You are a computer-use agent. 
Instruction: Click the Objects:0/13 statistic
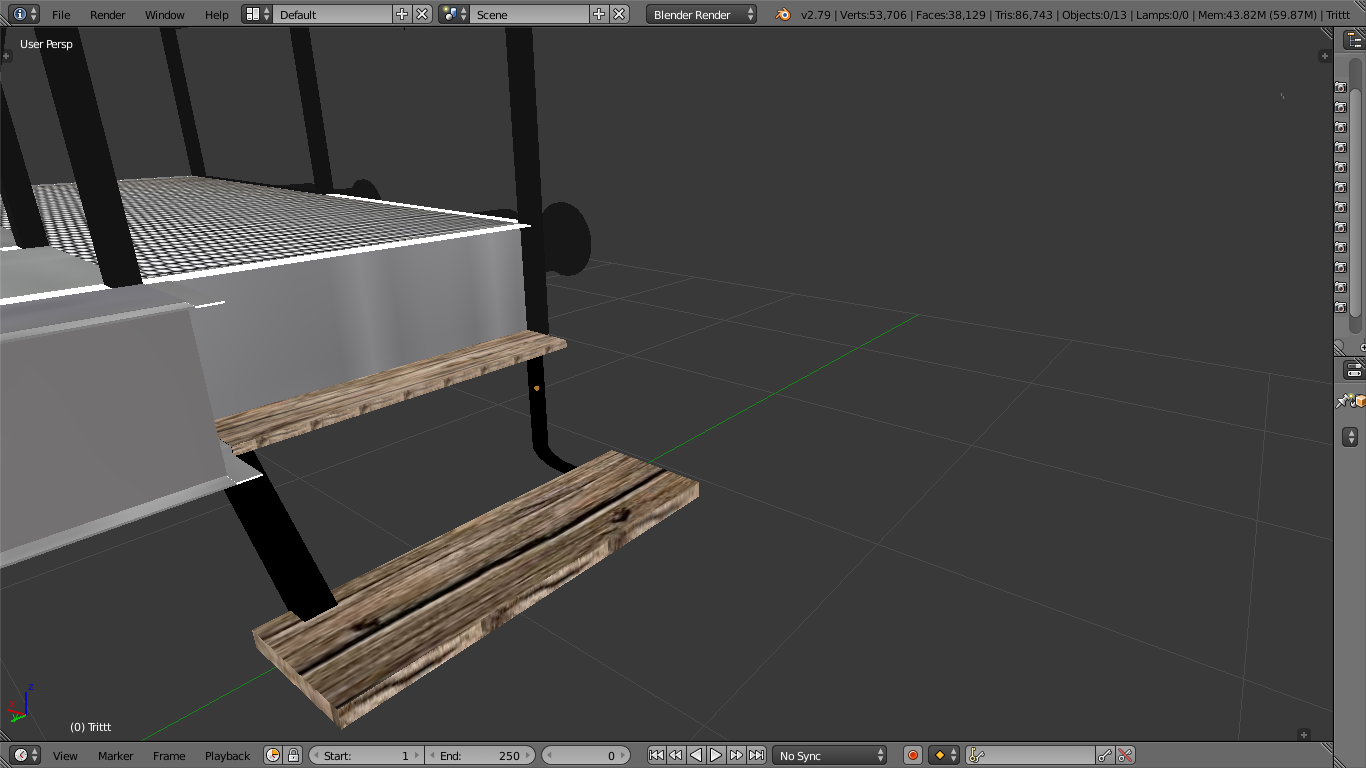click(1096, 15)
